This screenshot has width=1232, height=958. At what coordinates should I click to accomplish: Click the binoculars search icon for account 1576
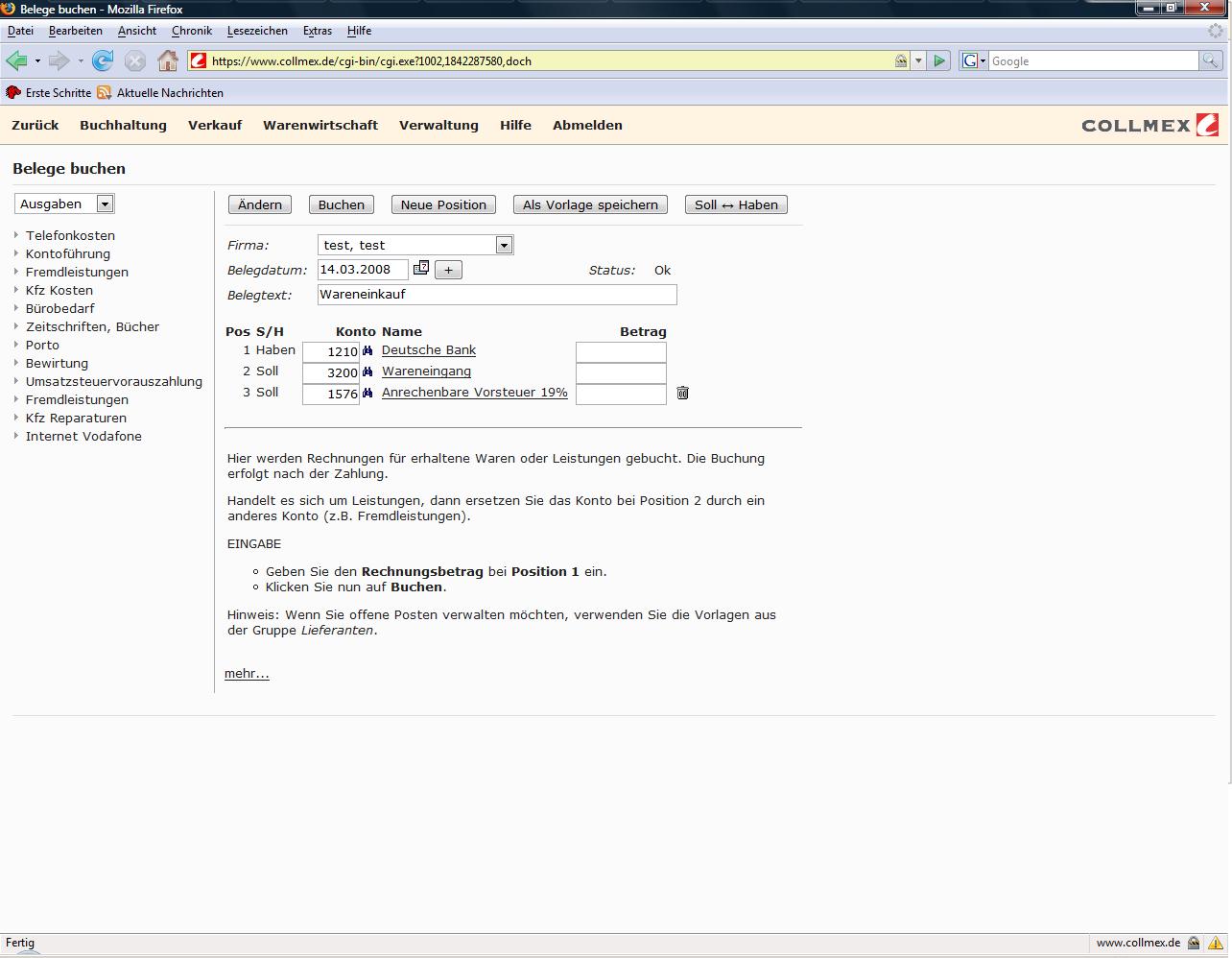(x=367, y=394)
